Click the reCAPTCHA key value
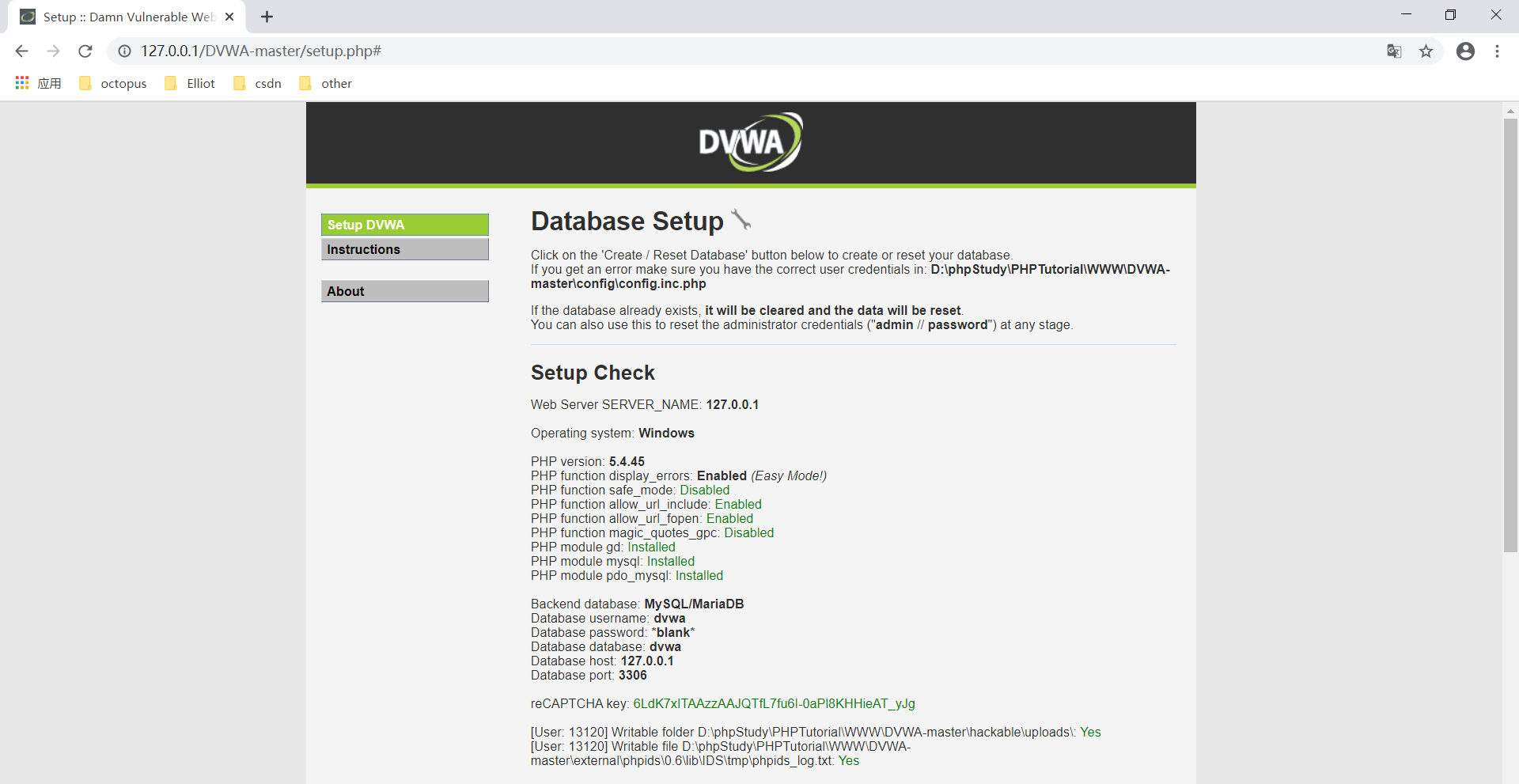 click(774, 703)
